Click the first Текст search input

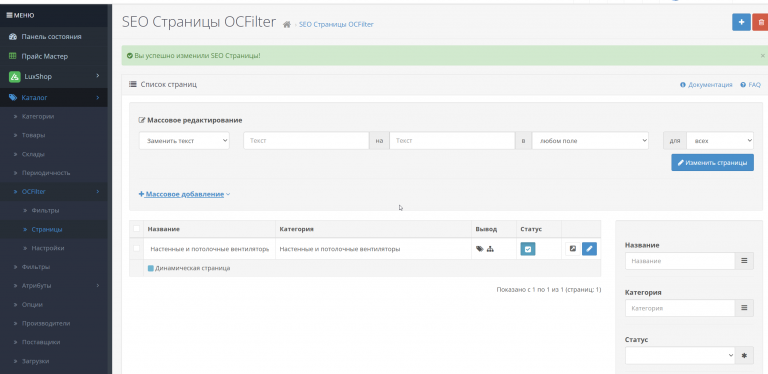(306, 140)
